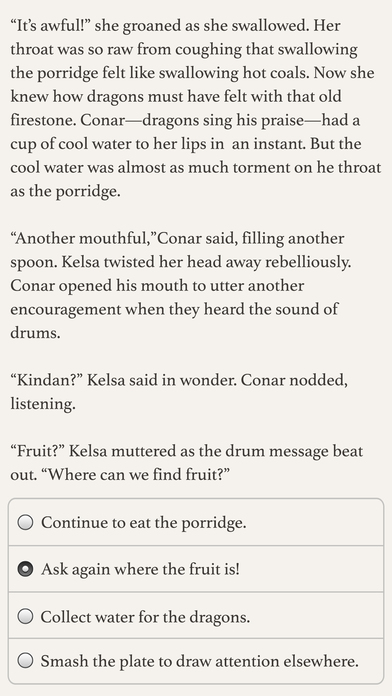Click the word "drums." ending the second paragraph
Screen dimensions: 392x696
click(x=35, y=333)
